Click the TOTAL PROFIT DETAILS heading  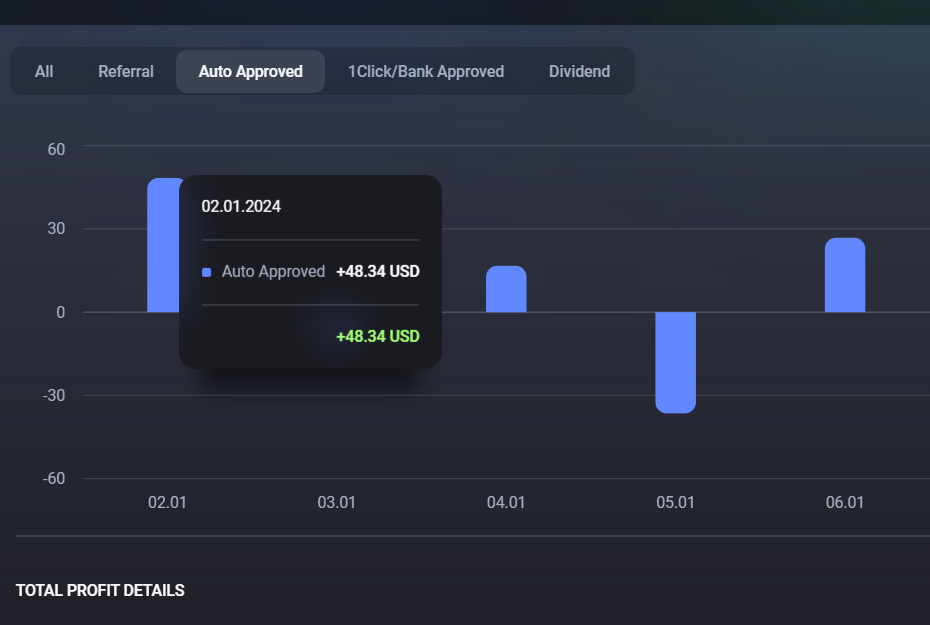(100, 591)
